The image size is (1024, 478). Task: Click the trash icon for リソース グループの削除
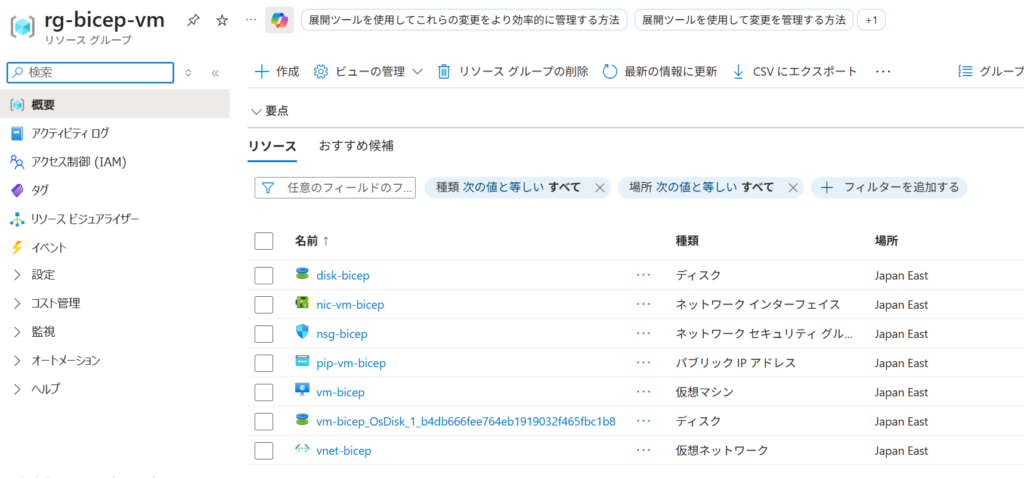444,72
